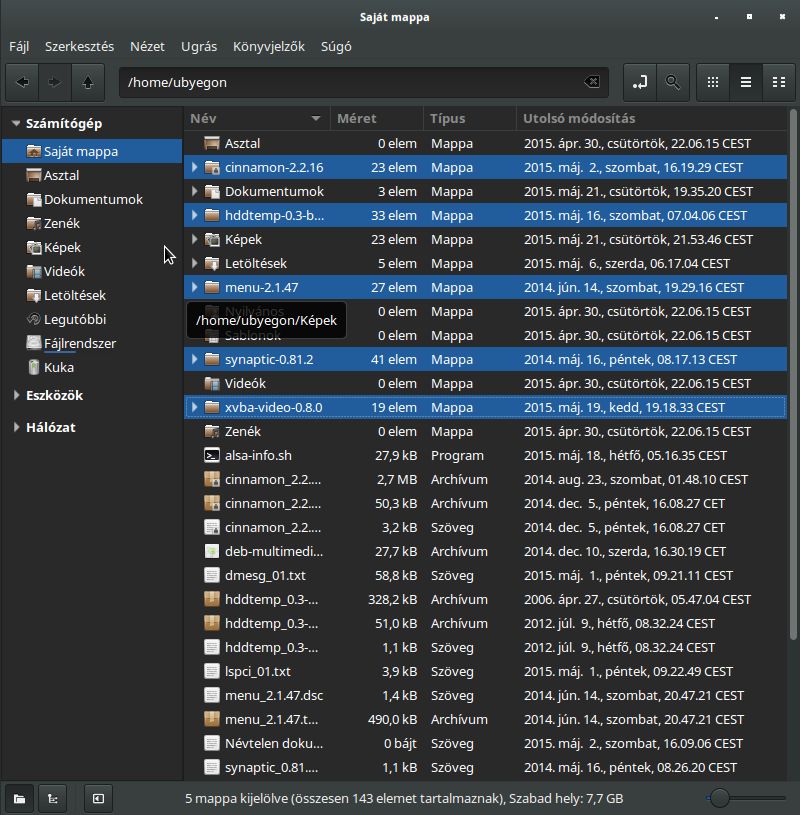Go forward with the right arrow button
Viewport: 800px width, 815px height.
55,82
